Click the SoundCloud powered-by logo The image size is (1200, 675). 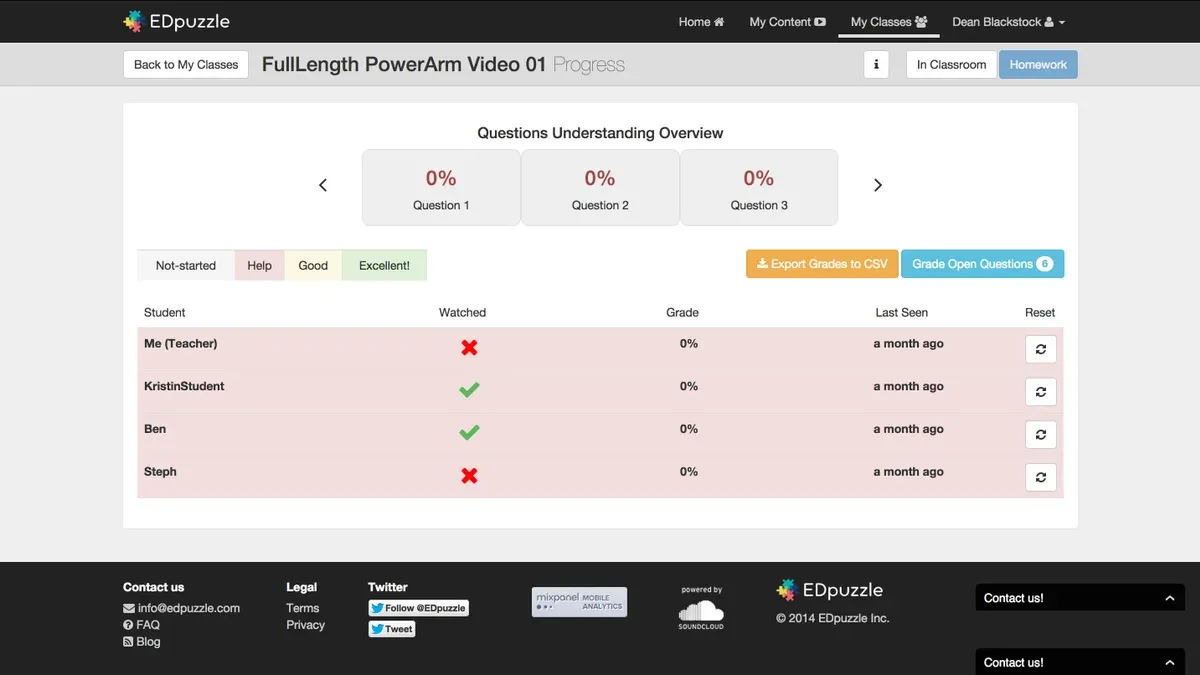pyautogui.click(x=702, y=608)
